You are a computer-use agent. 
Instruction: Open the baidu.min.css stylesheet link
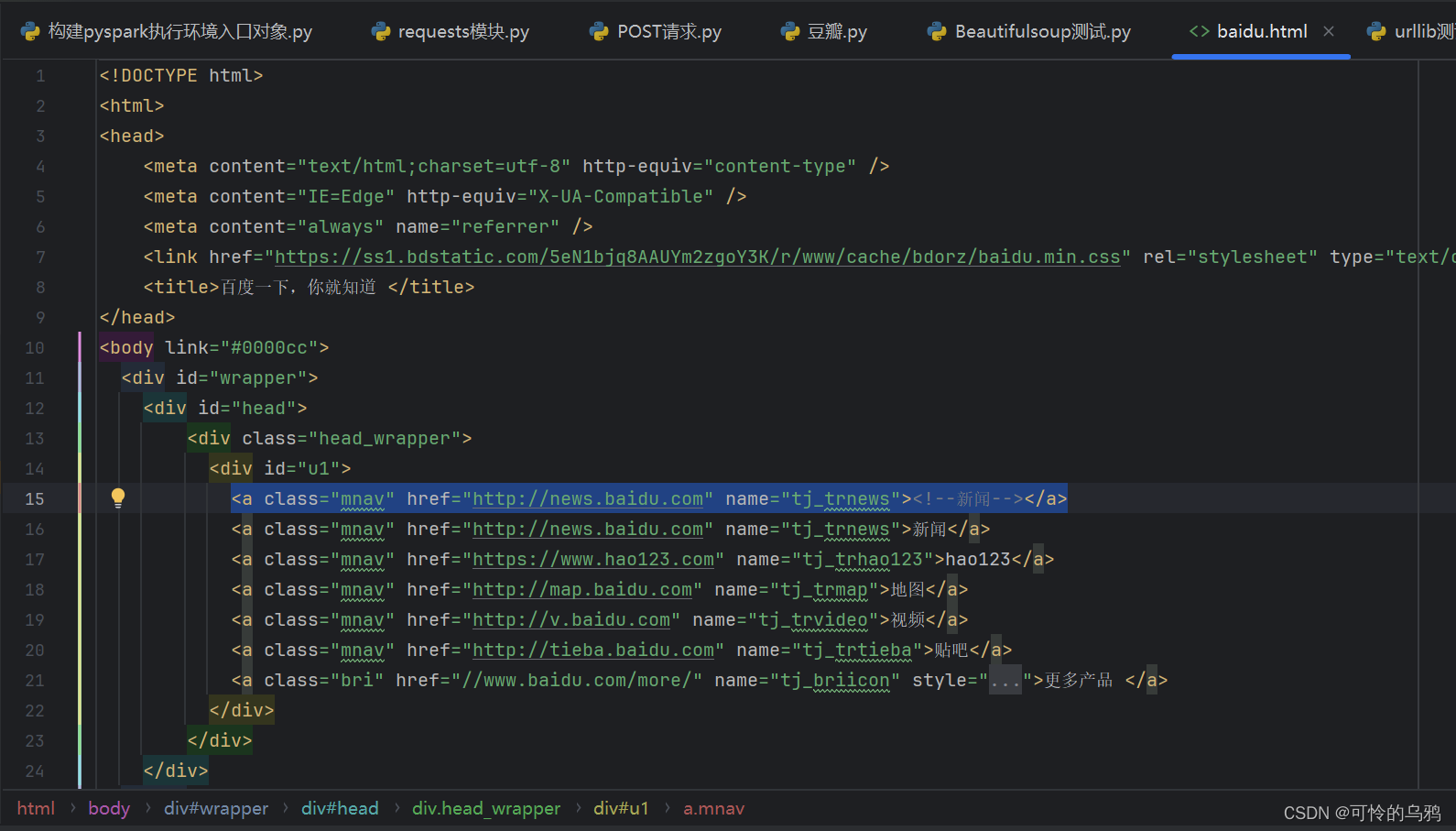pos(698,257)
